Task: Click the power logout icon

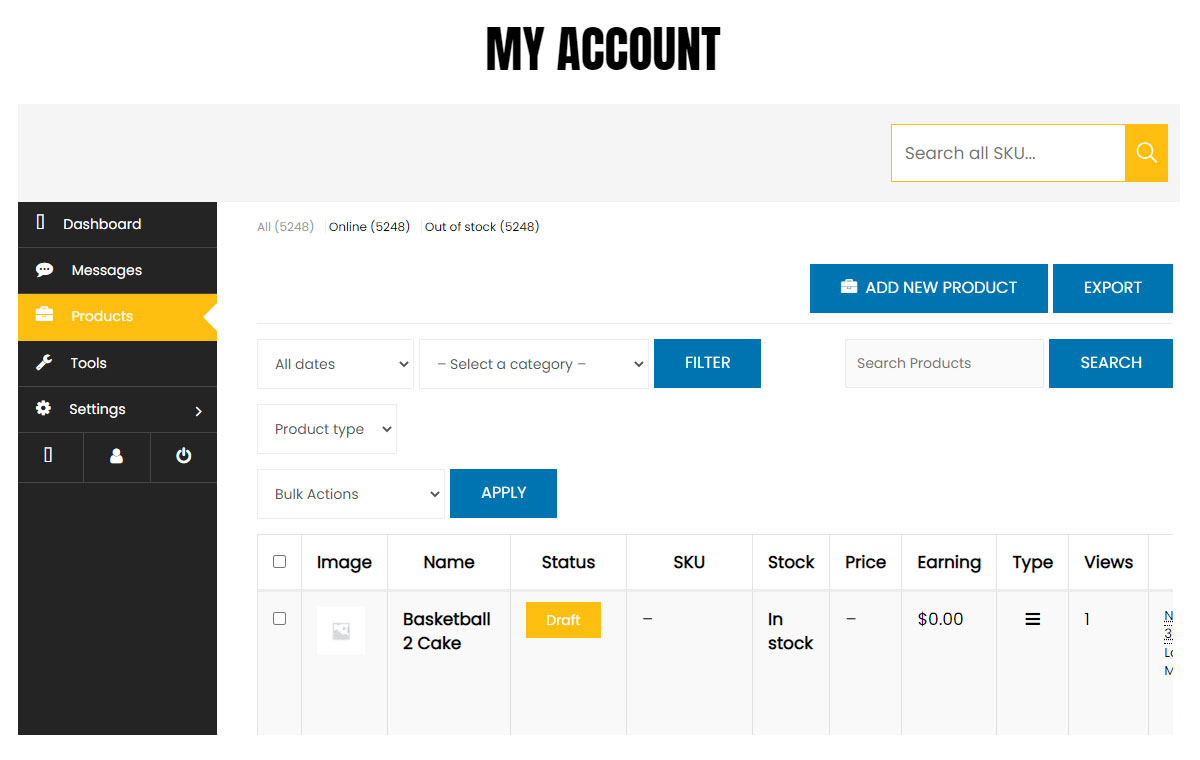Action: (x=183, y=456)
